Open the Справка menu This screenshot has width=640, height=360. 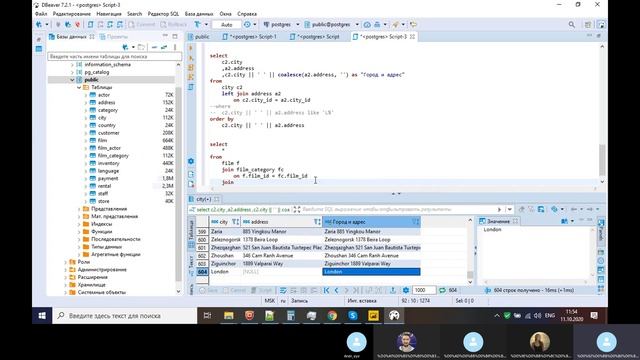pos(247,14)
